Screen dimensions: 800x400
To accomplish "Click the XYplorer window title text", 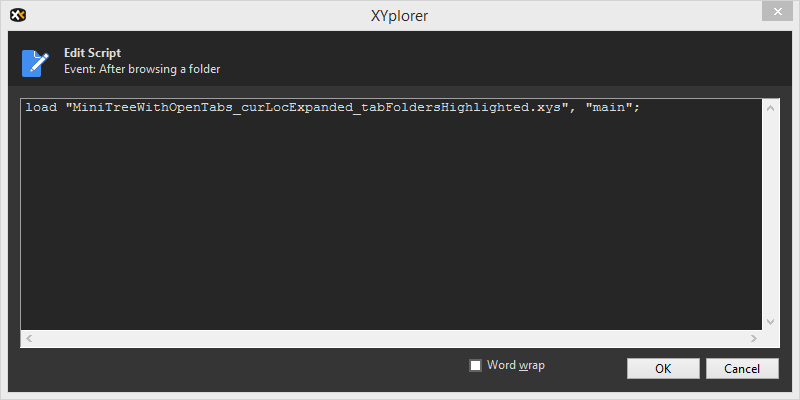I will tap(400, 15).
